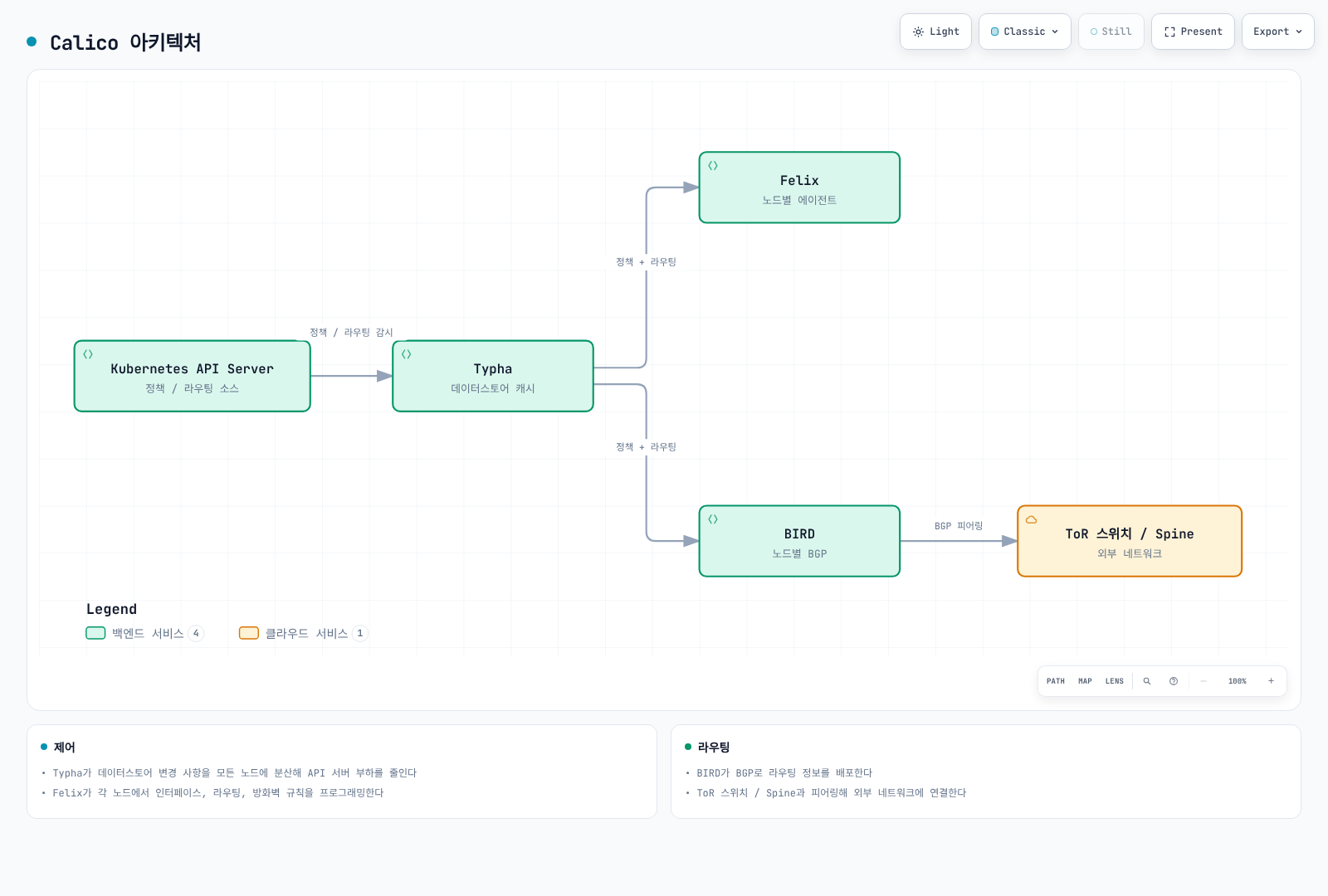This screenshot has width=1328, height=896.
Task: Select the Felix node
Action: tap(799, 187)
